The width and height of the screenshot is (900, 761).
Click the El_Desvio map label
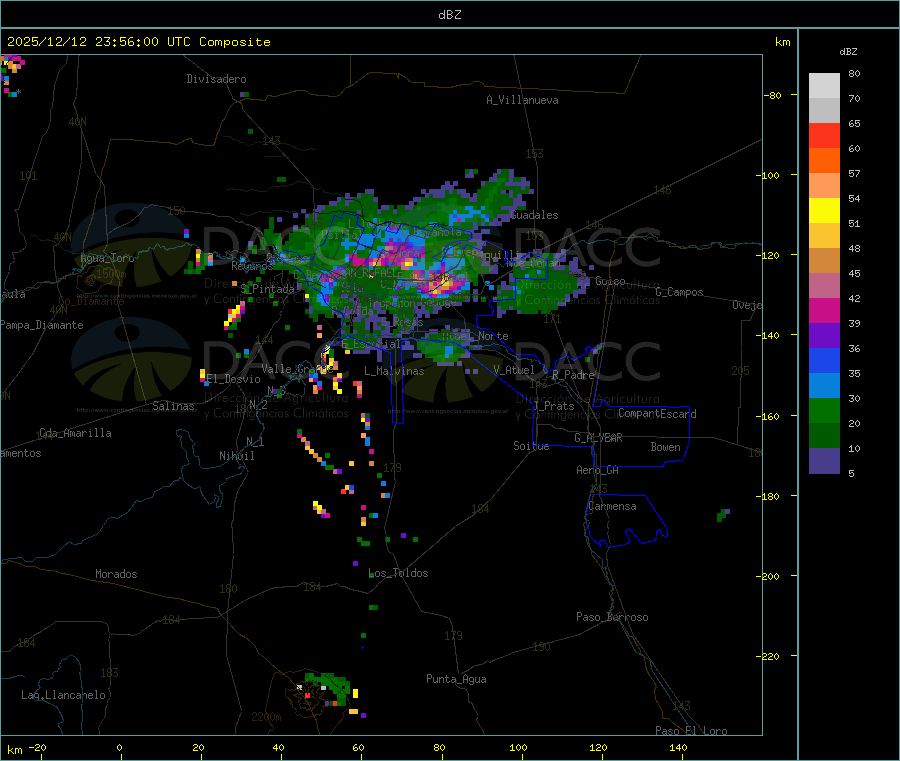tap(234, 379)
